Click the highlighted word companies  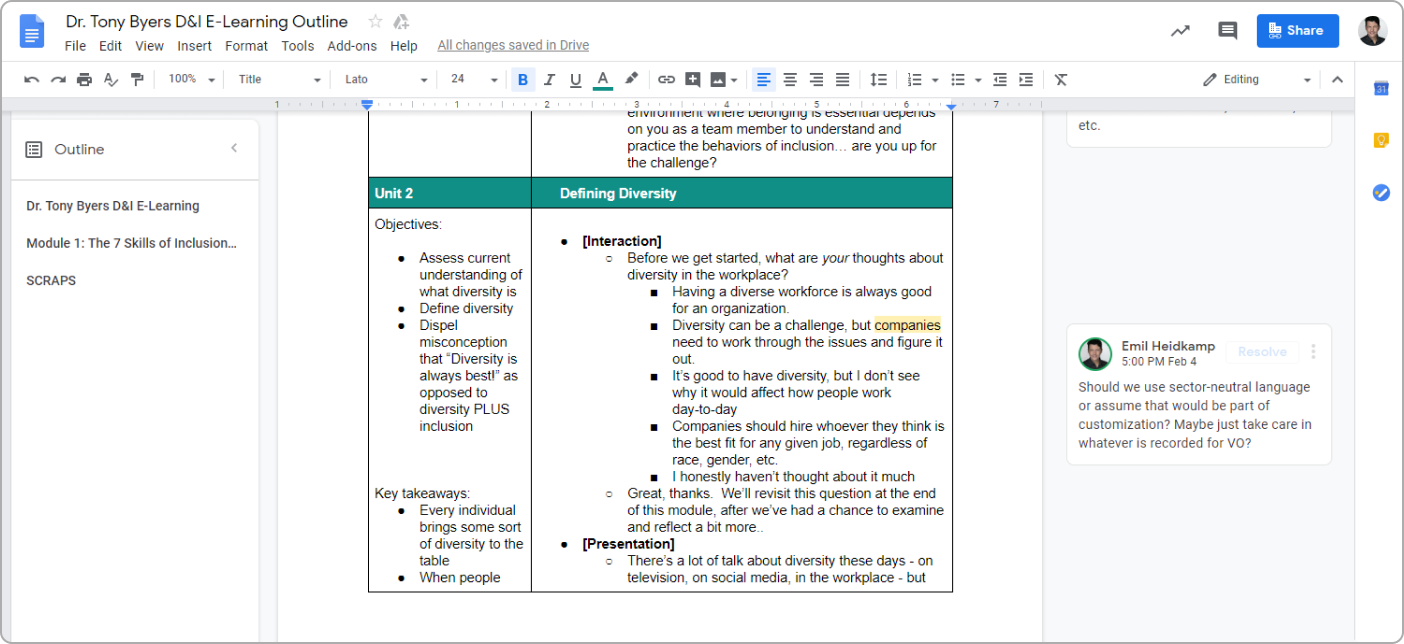point(908,325)
